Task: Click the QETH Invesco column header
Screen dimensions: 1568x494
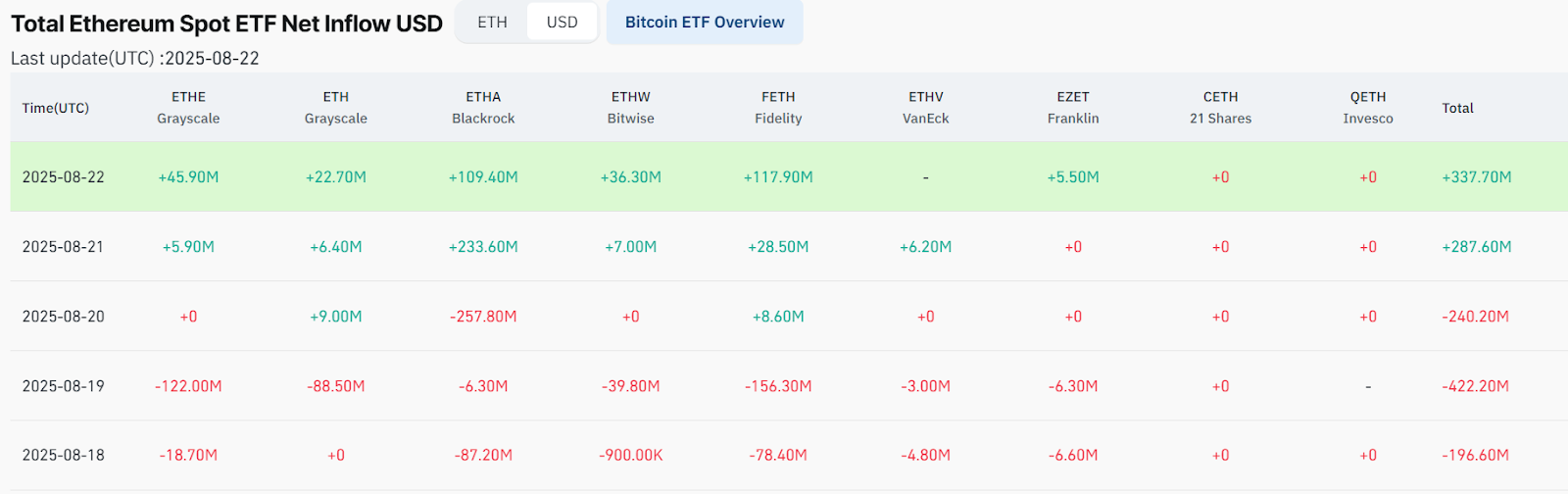Action: 1368,108
